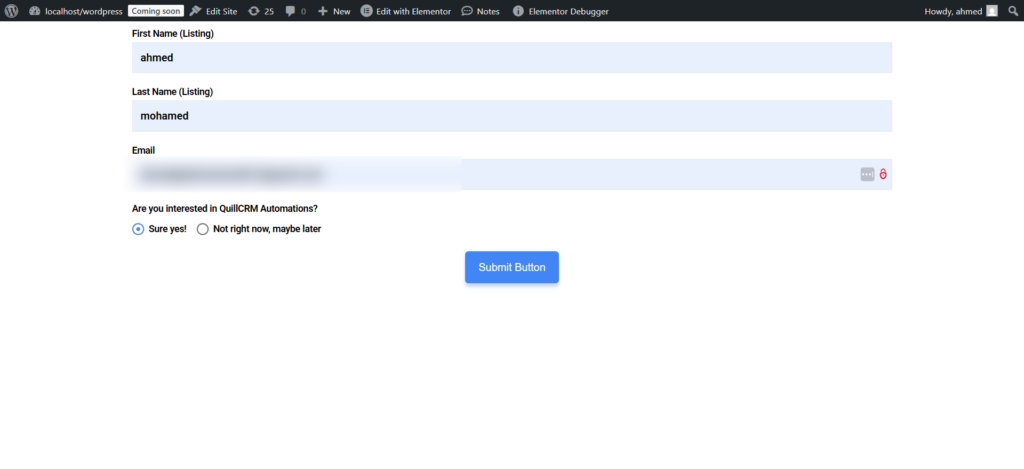This screenshot has width=1024, height=469.
Task: Click the "Coming soon" status badge
Action: tap(156, 11)
